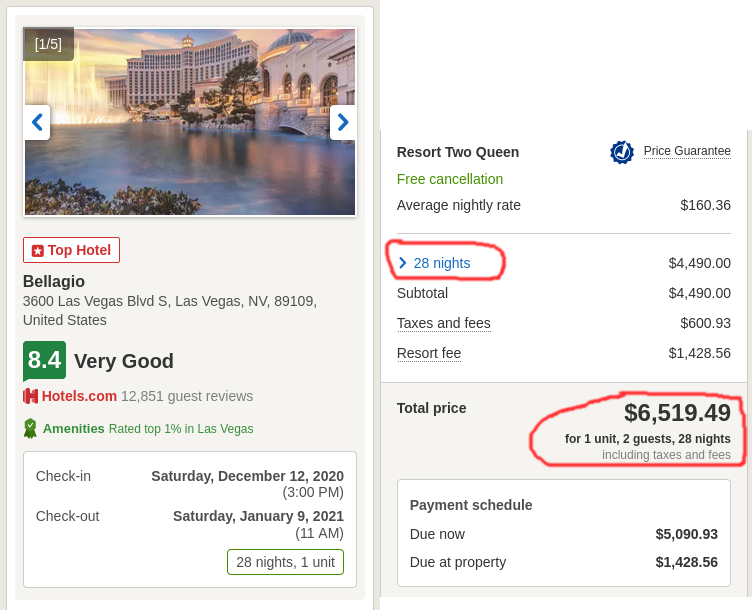The height and width of the screenshot is (610, 752).
Task: Open the Taxes and fees explanation
Action: [x=444, y=323]
